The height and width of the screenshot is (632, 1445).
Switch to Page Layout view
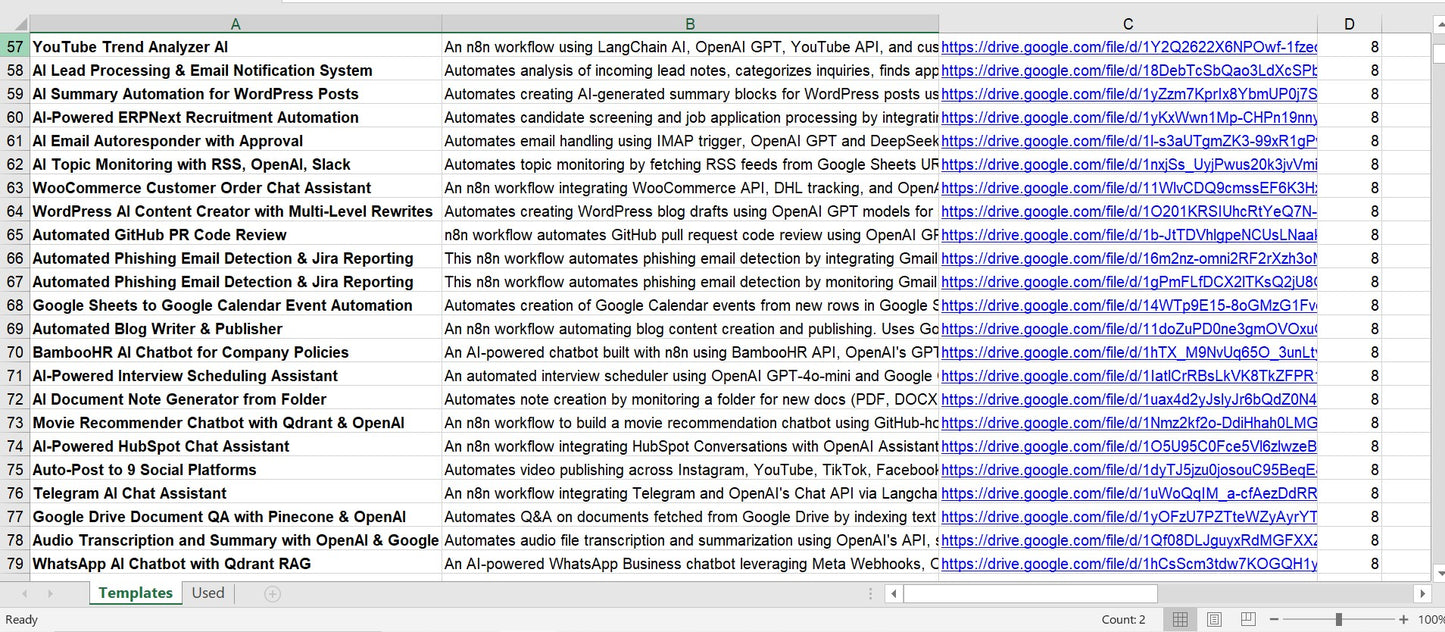pos(1214,620)
